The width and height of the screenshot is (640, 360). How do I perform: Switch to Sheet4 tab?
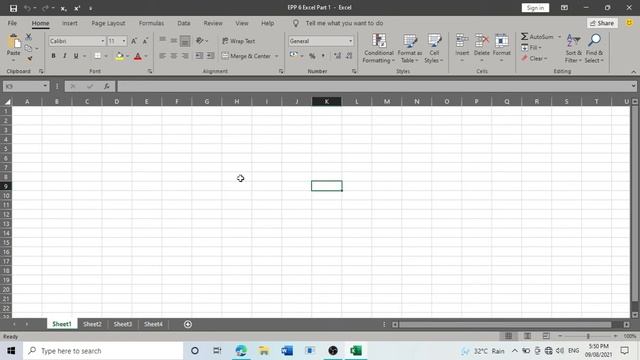tap(153, 324)
